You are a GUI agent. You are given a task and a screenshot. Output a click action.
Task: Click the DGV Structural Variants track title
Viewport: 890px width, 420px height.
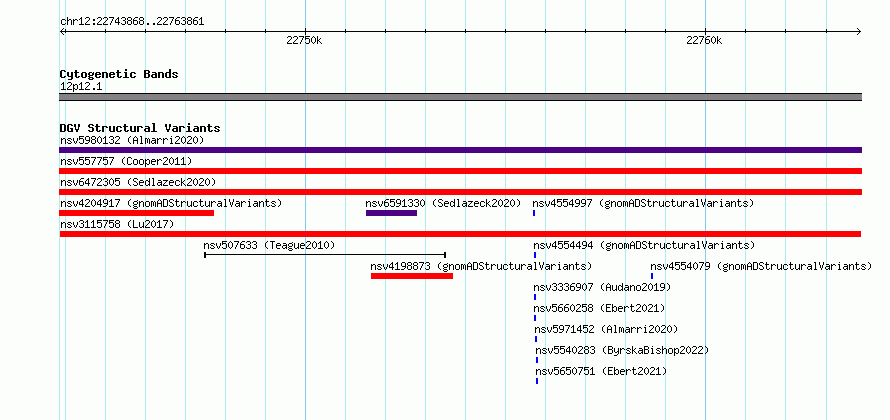[x=140, y=128]
